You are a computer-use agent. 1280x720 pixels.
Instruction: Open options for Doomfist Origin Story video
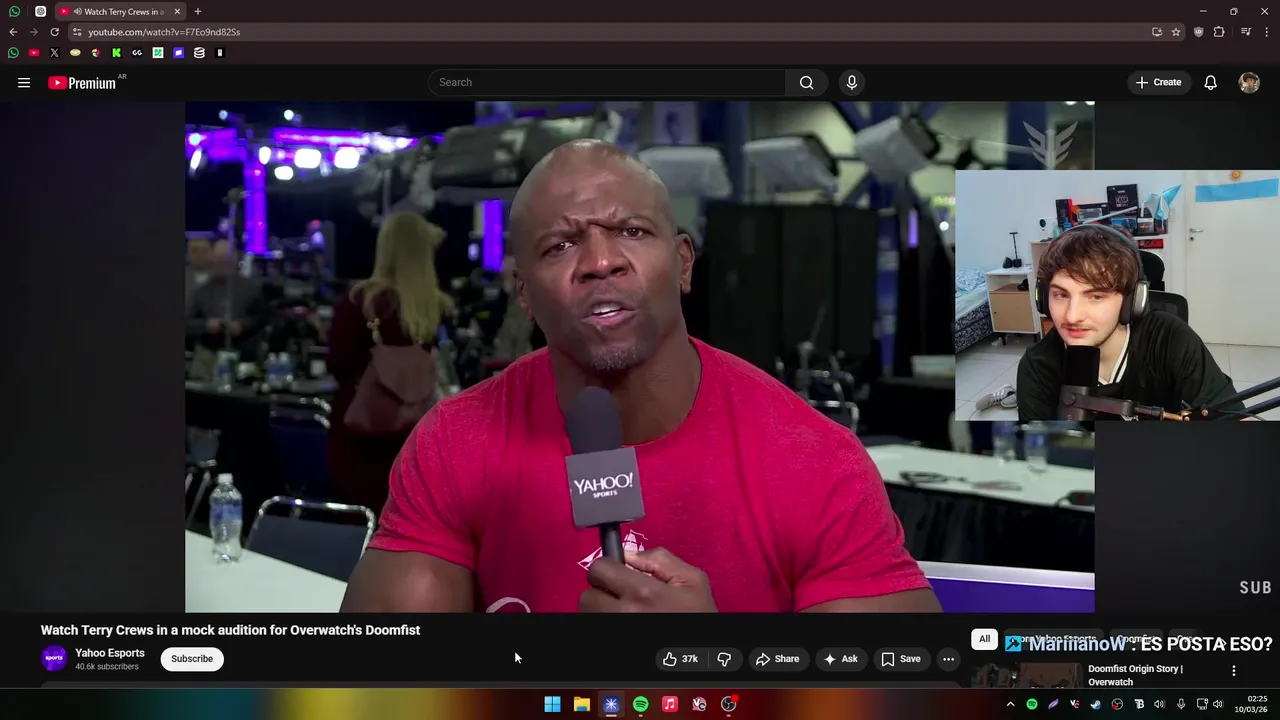click(1233, 671)
